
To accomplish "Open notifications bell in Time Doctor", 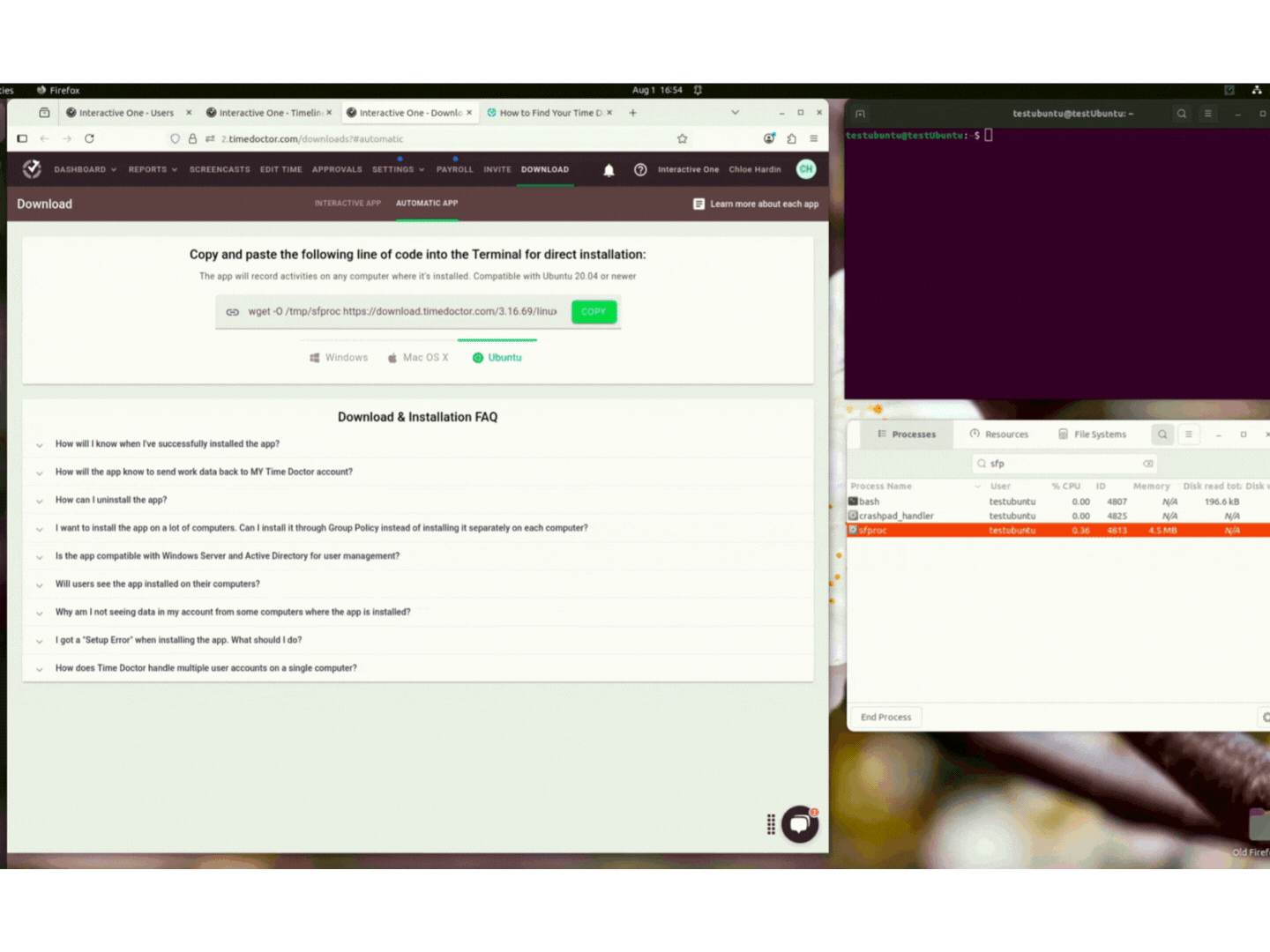I will [609, 170].
